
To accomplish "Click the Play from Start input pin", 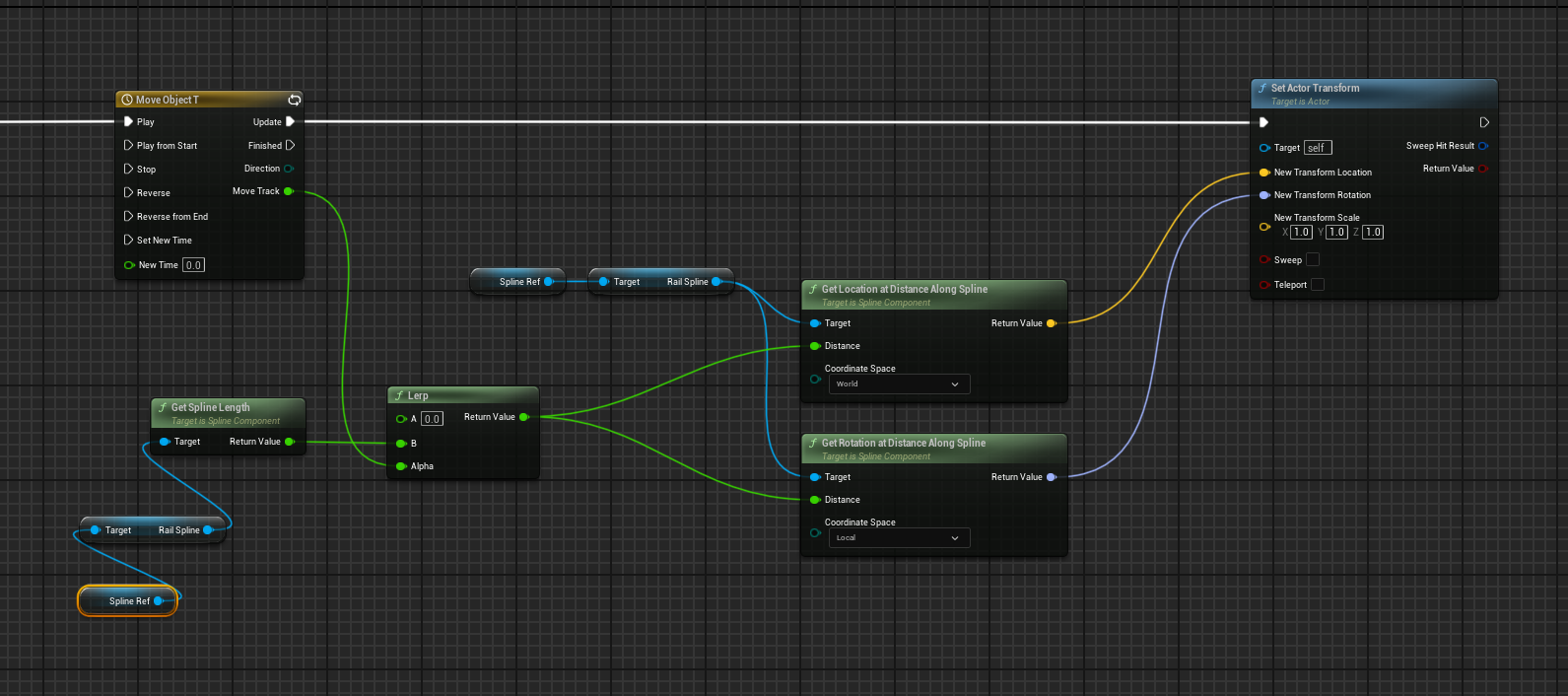I will coord(128,145).
